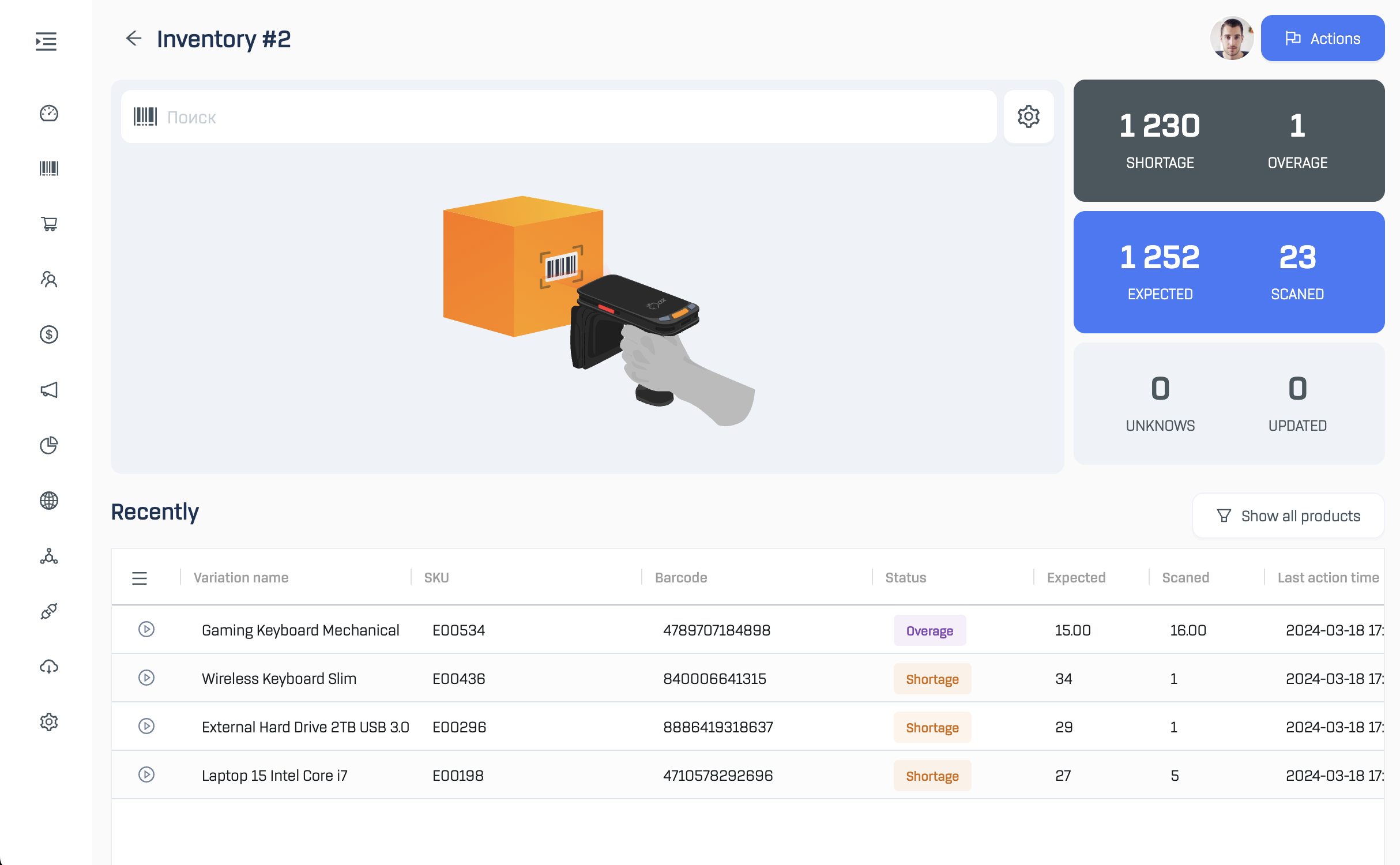This screenshot has height=865, width=1400.
Task: Expand the External Hard Drive 2TB row
Action: coord(146,726)
